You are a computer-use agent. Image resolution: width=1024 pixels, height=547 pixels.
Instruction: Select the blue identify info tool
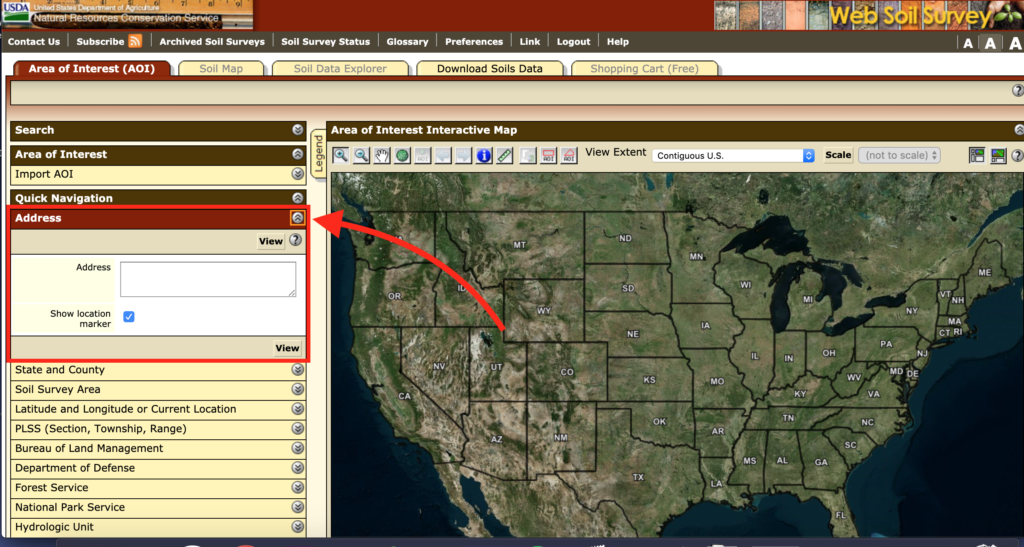(484, 155)
